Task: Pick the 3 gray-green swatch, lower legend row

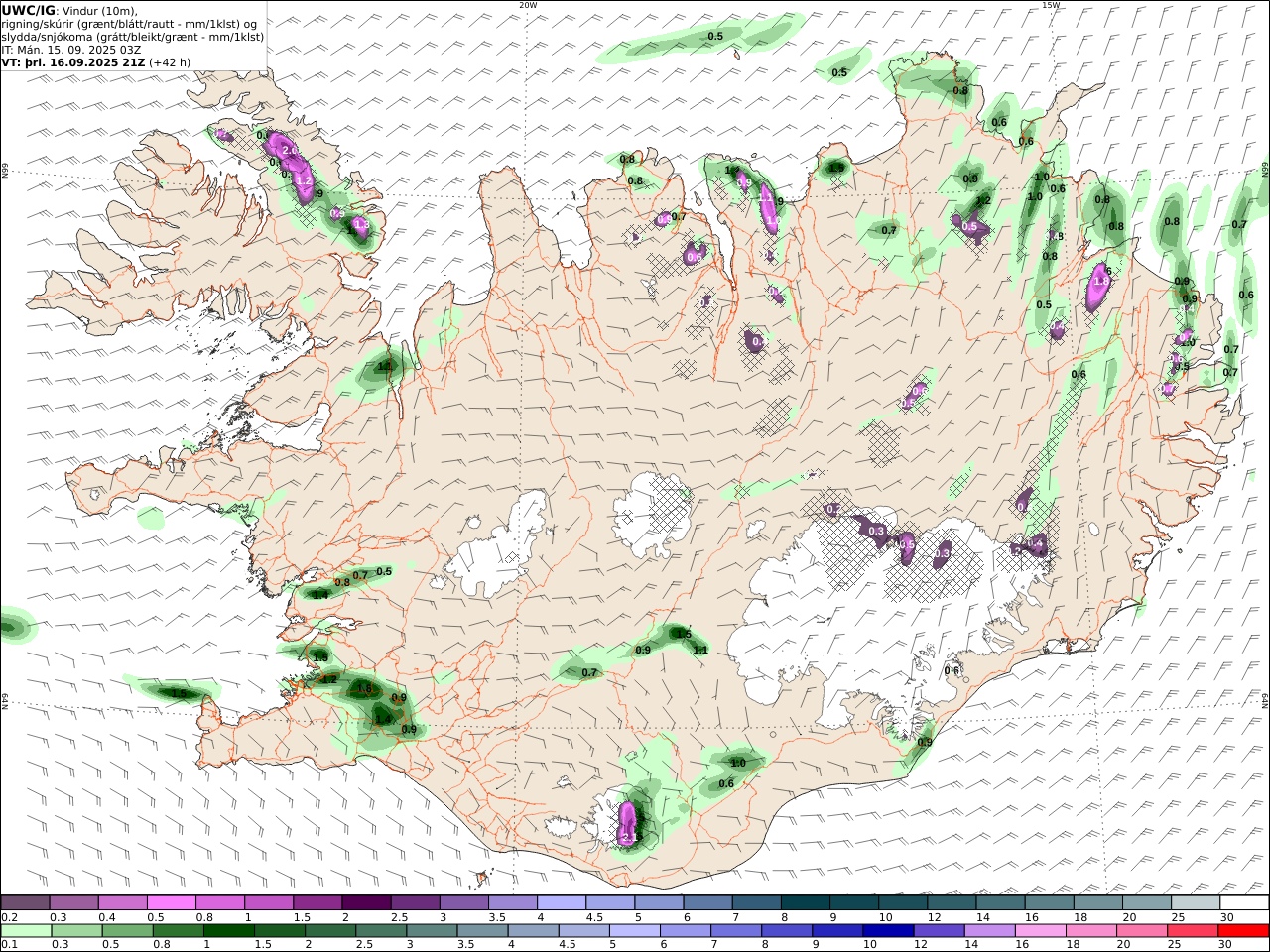Action: tap(432, 931)
